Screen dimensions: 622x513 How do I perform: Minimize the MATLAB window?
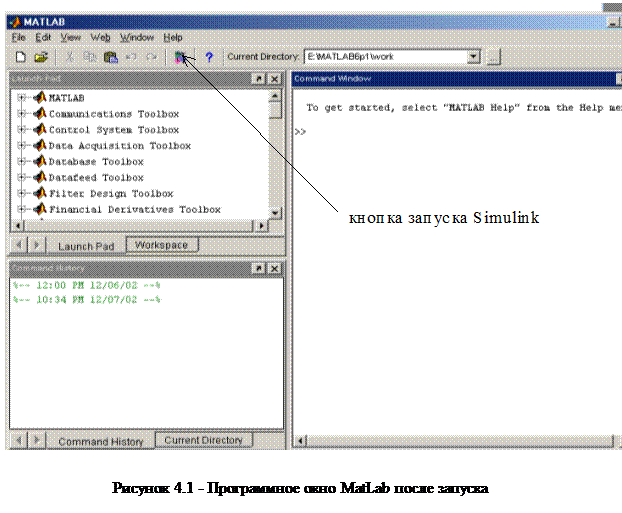click(x=613, y=23)
